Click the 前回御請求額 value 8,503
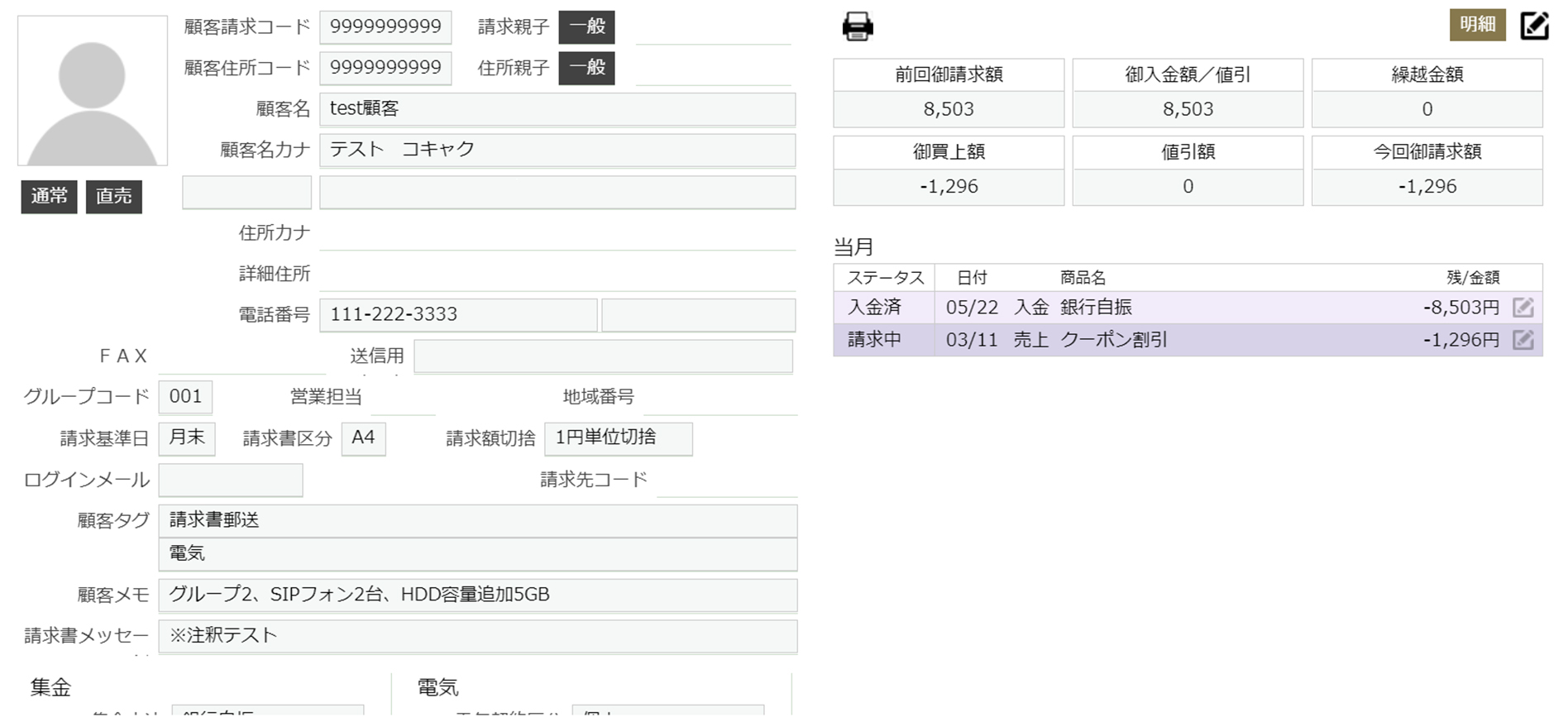 pyautogui.click(x=949, y=109)
